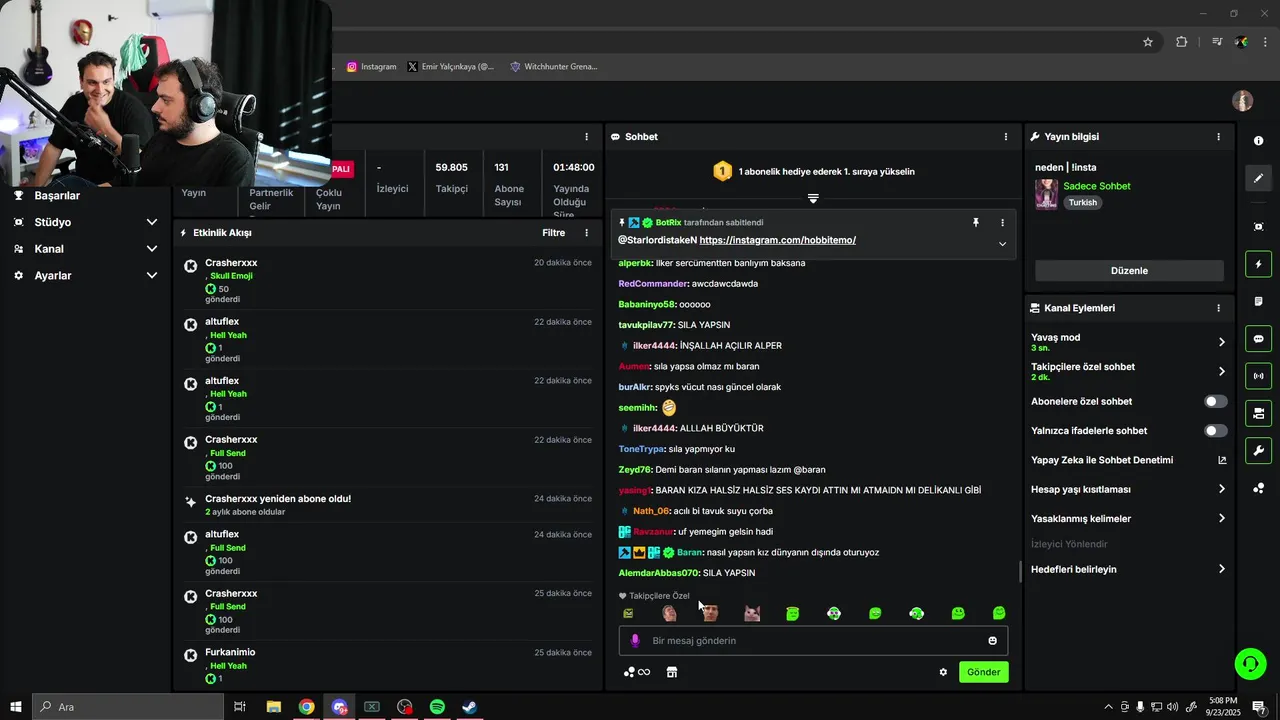Open stats panel three-dot menu
Image resolution: width=1280 pixels, height=720 pixels.
587,136
